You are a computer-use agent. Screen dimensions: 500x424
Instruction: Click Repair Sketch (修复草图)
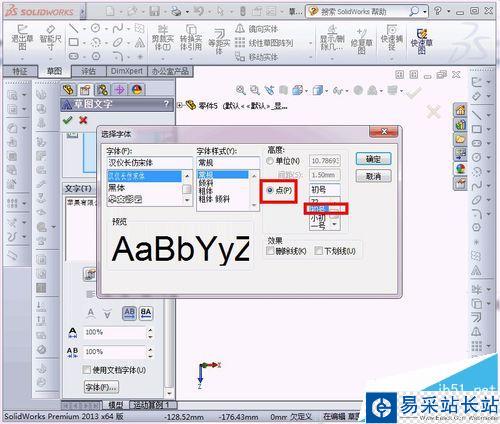tap(361, 41)
